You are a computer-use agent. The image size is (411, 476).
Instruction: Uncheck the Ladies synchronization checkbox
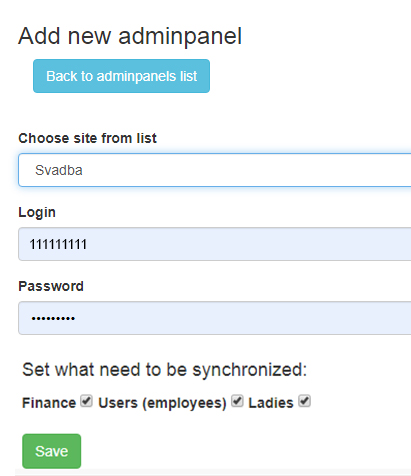click(304, 401)
